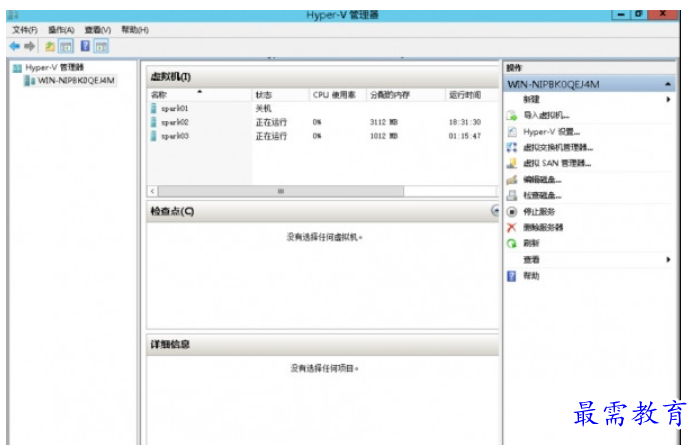Select WIN-NIPBK0QEJ4M in the tree
695x445 pixels.
click(76, 81)
